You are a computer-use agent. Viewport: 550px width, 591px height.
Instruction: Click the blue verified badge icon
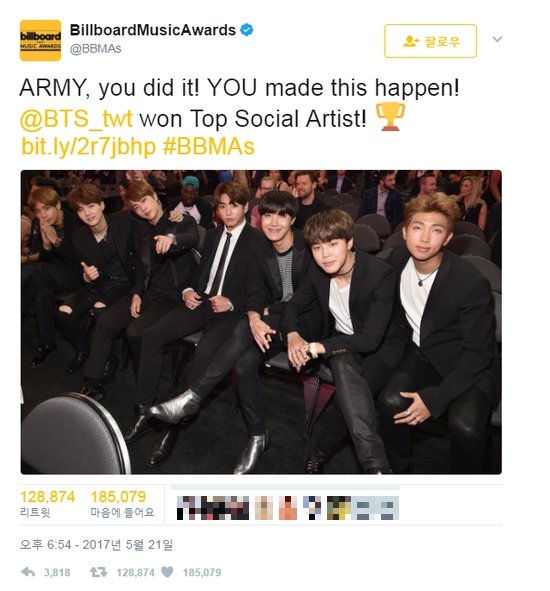pyautogui.click(x=247, y=30)
